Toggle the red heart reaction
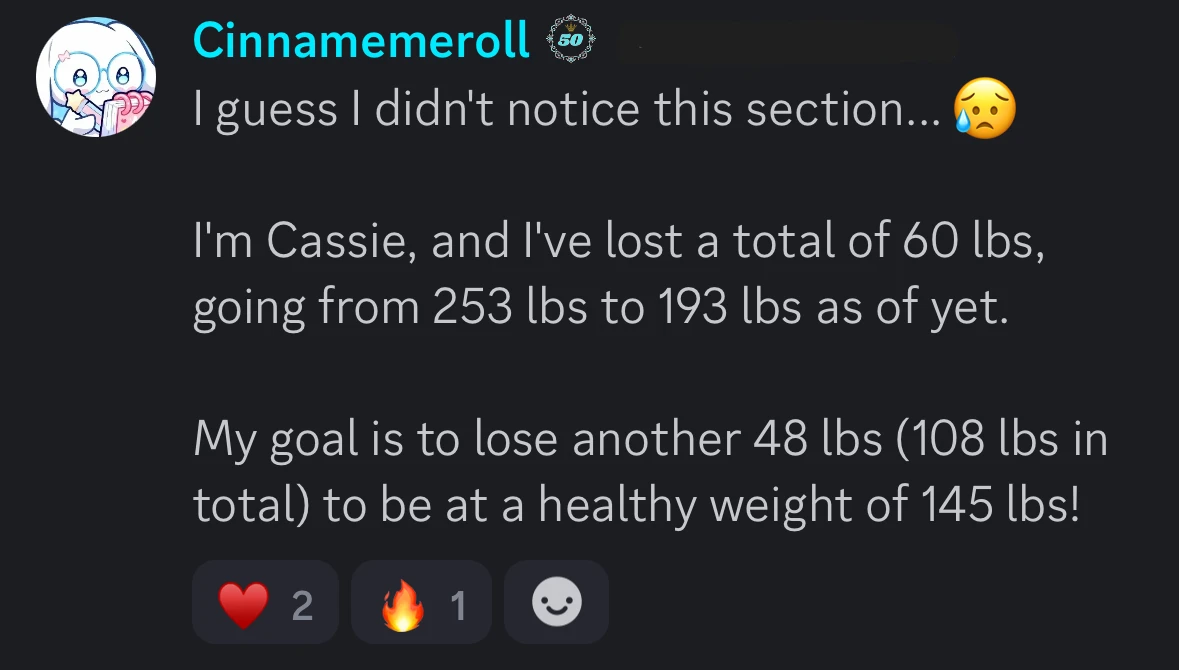Image resolution: width=1179 pixels, height=670 pixels. click(265, 603)
